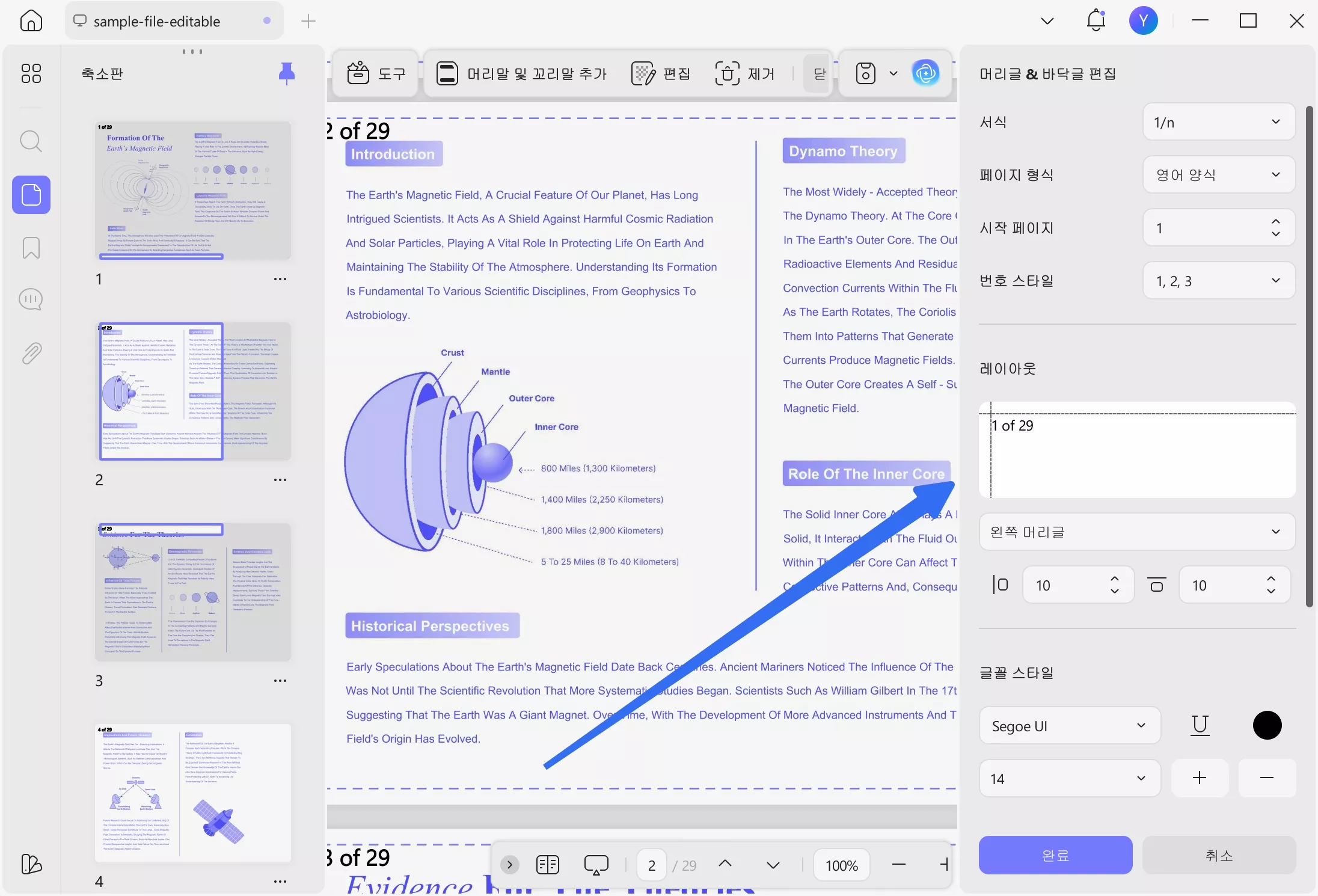Image resolution: width=1318 pixels, height=896 pixels.
Task: Pin the 축소판 thumbnail panel
Action: tap(287, 73)
